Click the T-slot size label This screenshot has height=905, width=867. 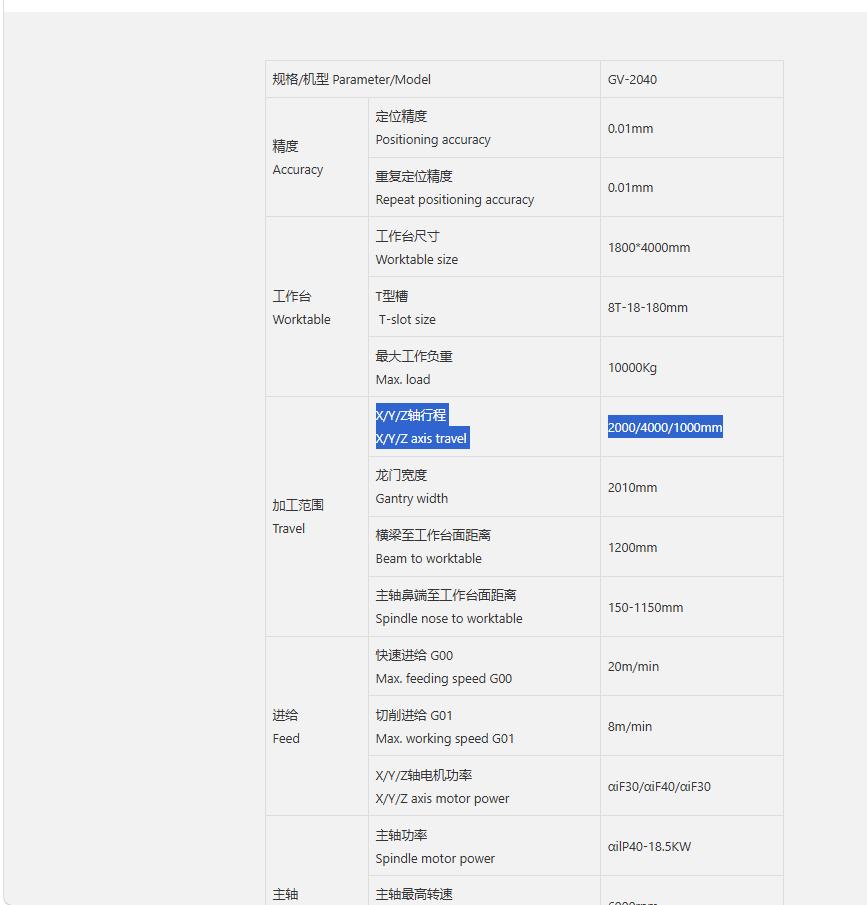[406, 320]
